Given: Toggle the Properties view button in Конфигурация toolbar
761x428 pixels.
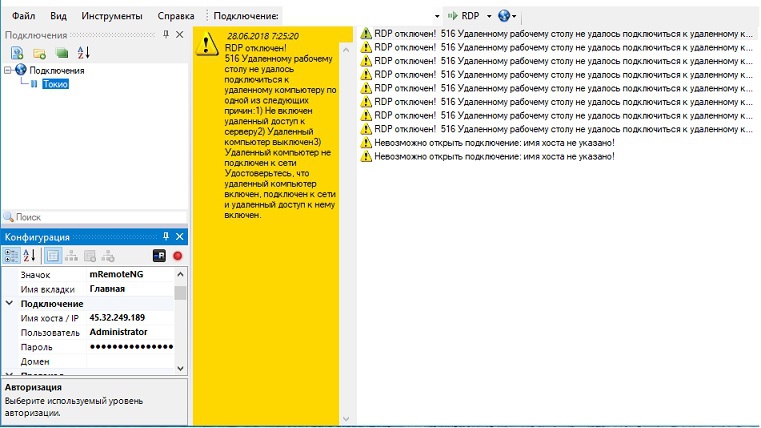Looking at the screenshot, I should pyautogui.click(x=52, y=255).
